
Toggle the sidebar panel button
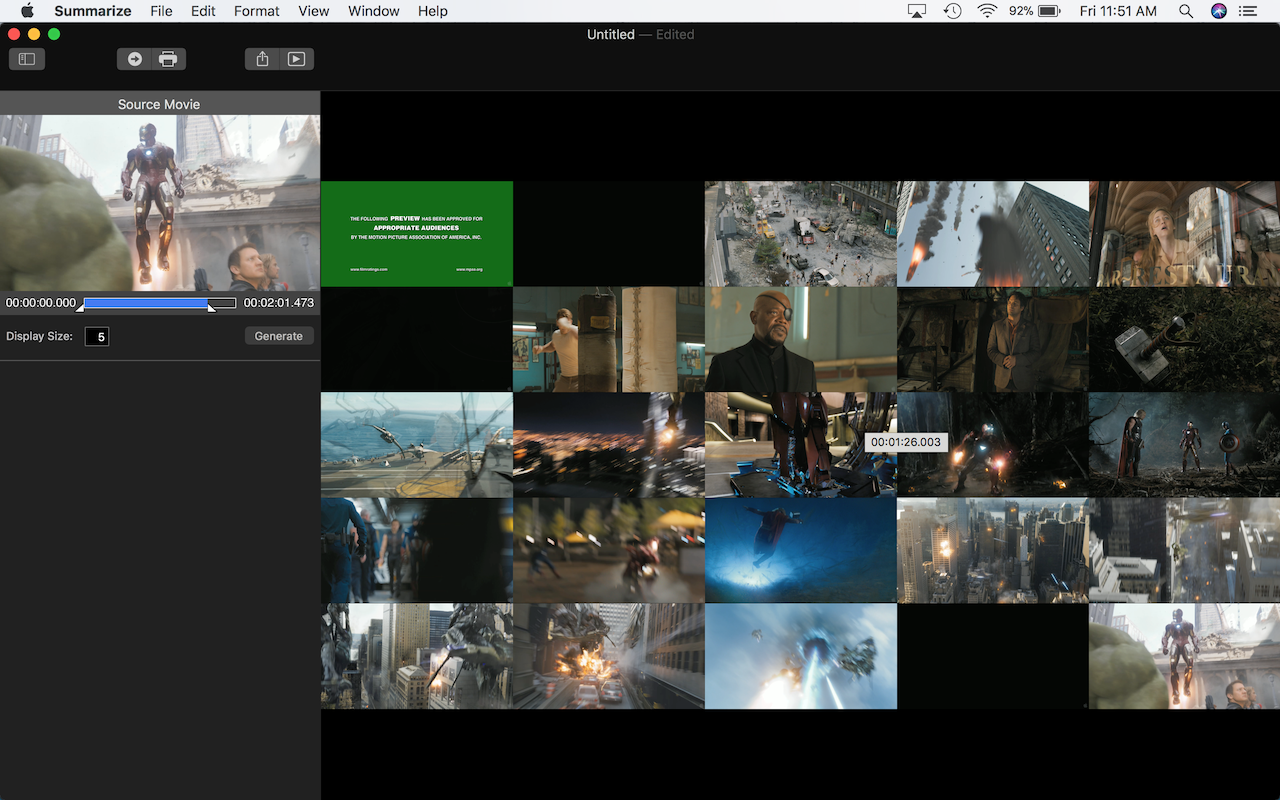(x=27, y=59)
